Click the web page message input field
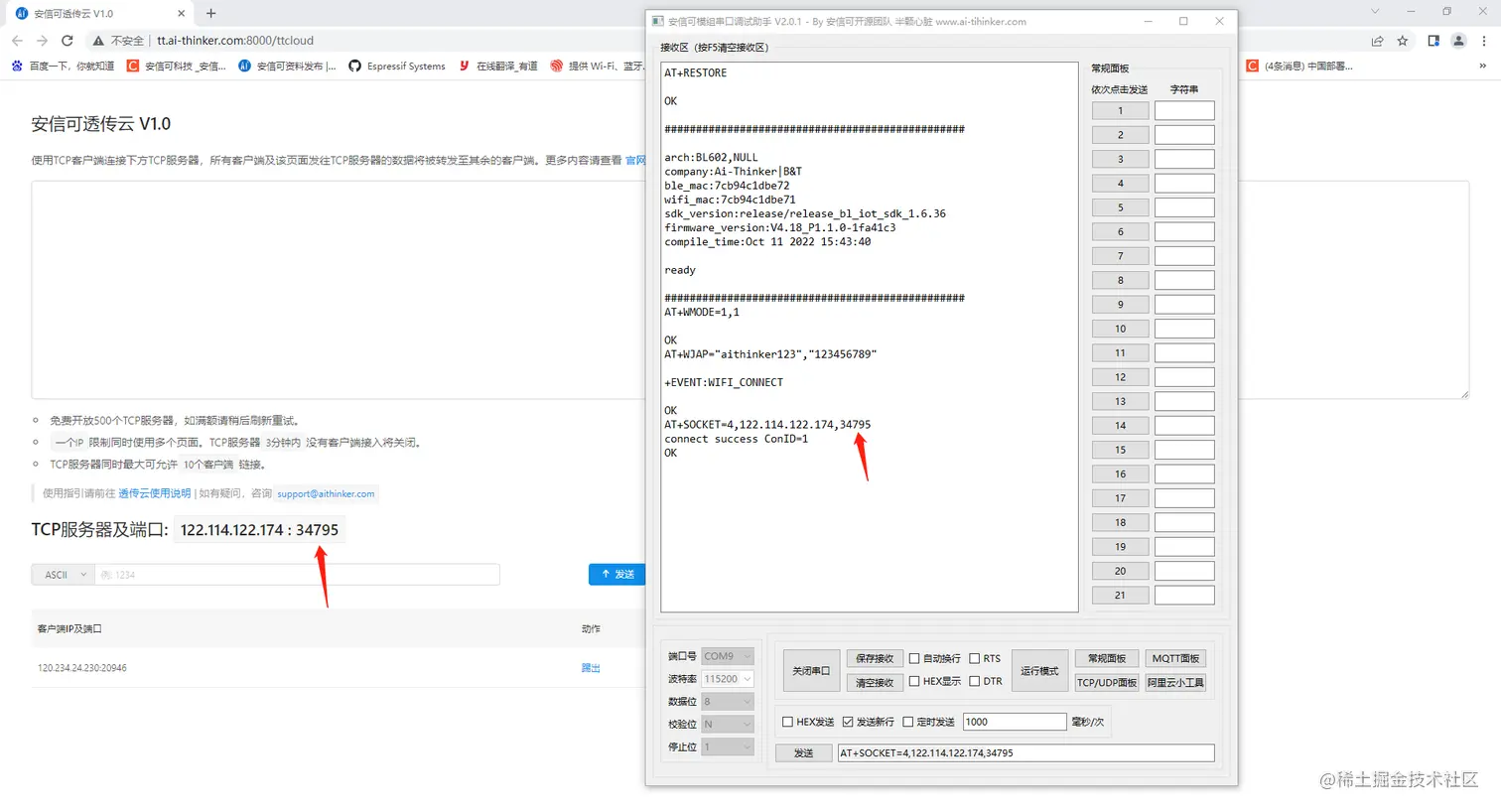The height and width of the screenshot is (812, 1501). click(x=297, y=575)
